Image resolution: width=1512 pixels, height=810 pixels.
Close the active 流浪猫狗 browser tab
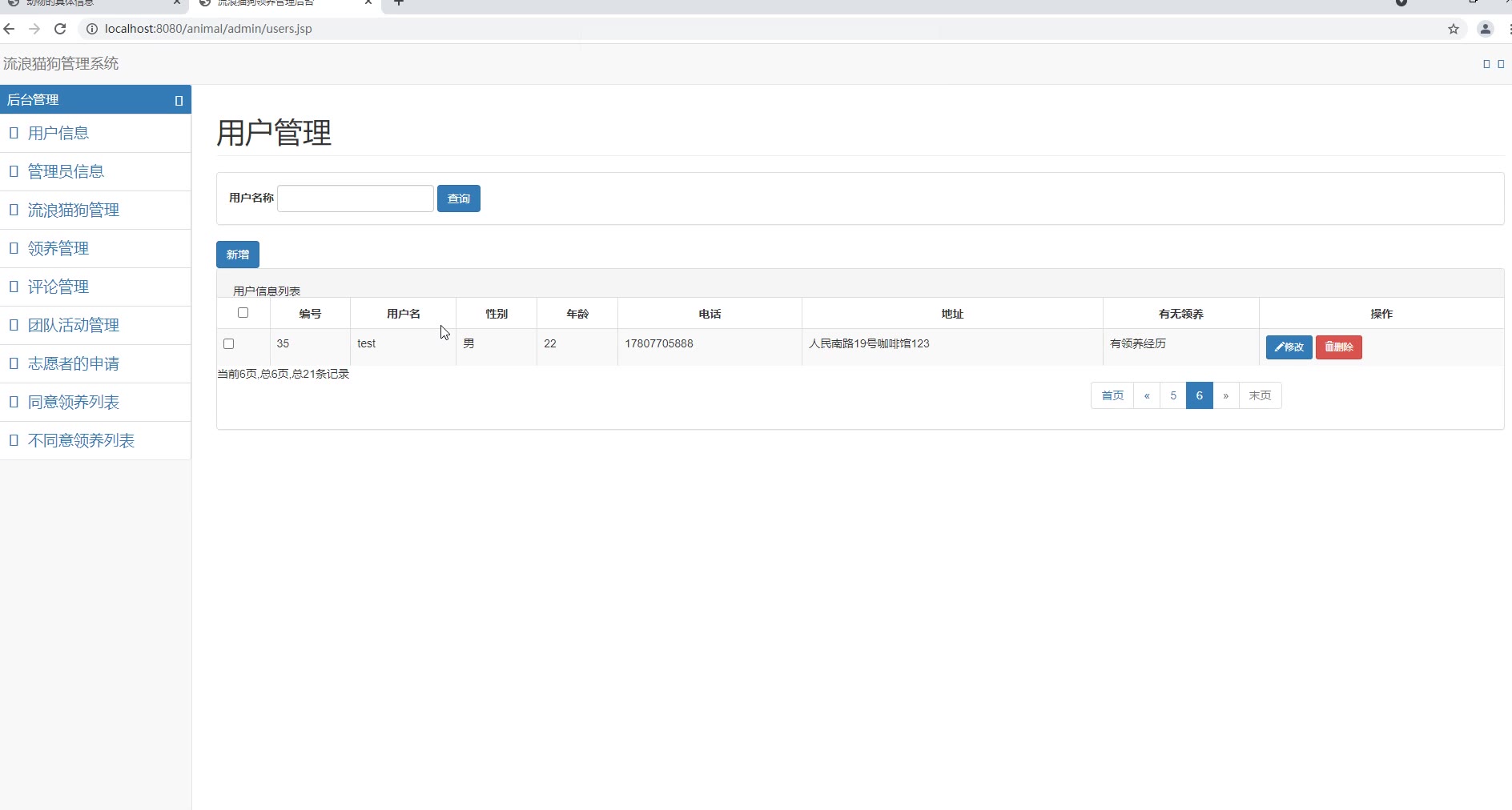[368, 2]
